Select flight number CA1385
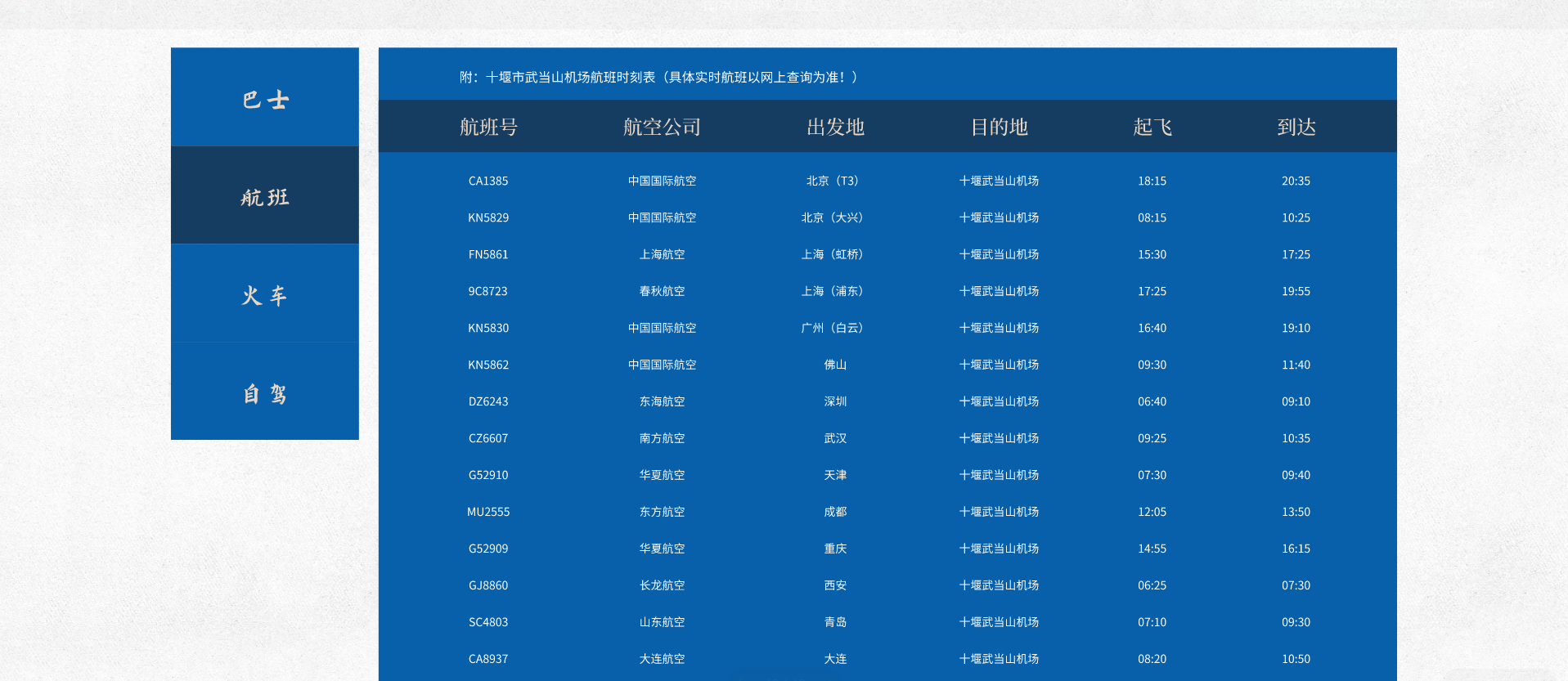Screen dimensions: 1568x681 tap(488, 181)
